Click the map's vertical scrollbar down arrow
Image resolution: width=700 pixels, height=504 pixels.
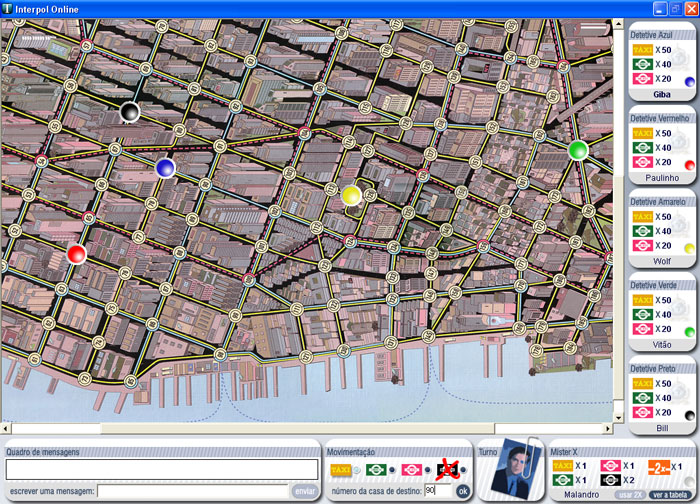tap(619, 416)
